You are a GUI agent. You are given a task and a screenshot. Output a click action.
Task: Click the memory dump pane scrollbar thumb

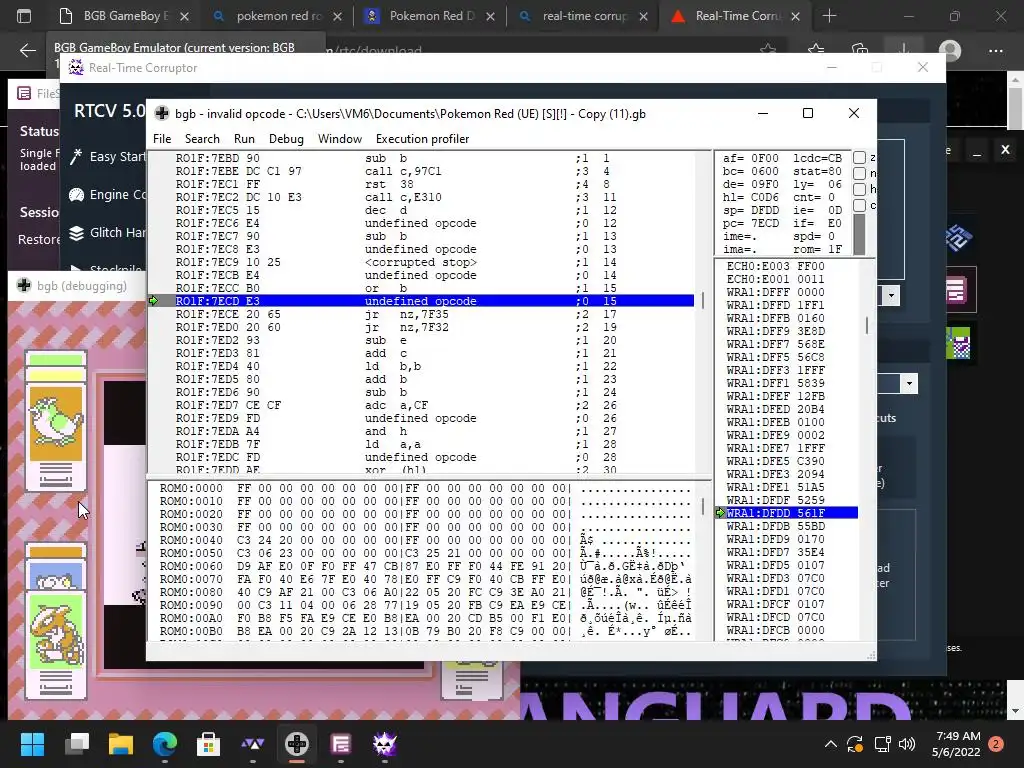pos(703,505)
